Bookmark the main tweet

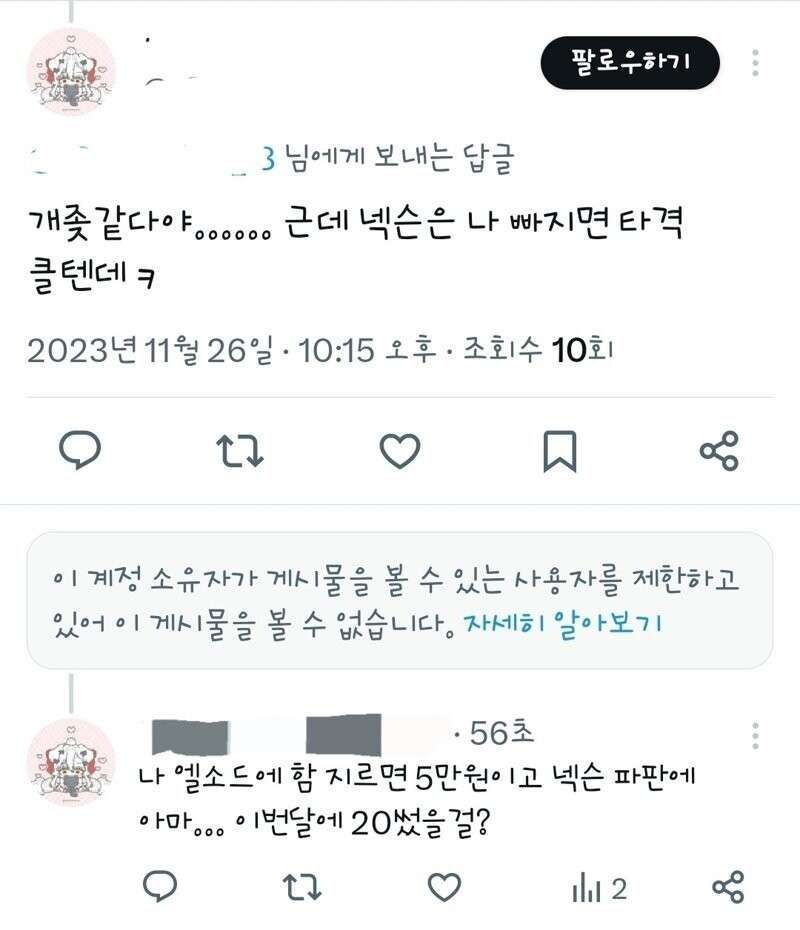coord(560,451)
